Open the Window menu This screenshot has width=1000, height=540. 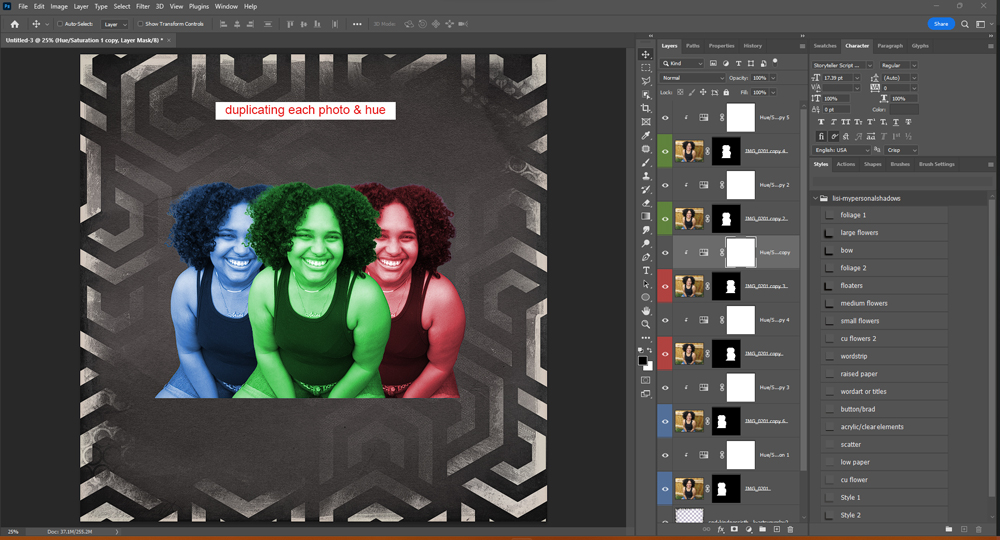point(226,6)
